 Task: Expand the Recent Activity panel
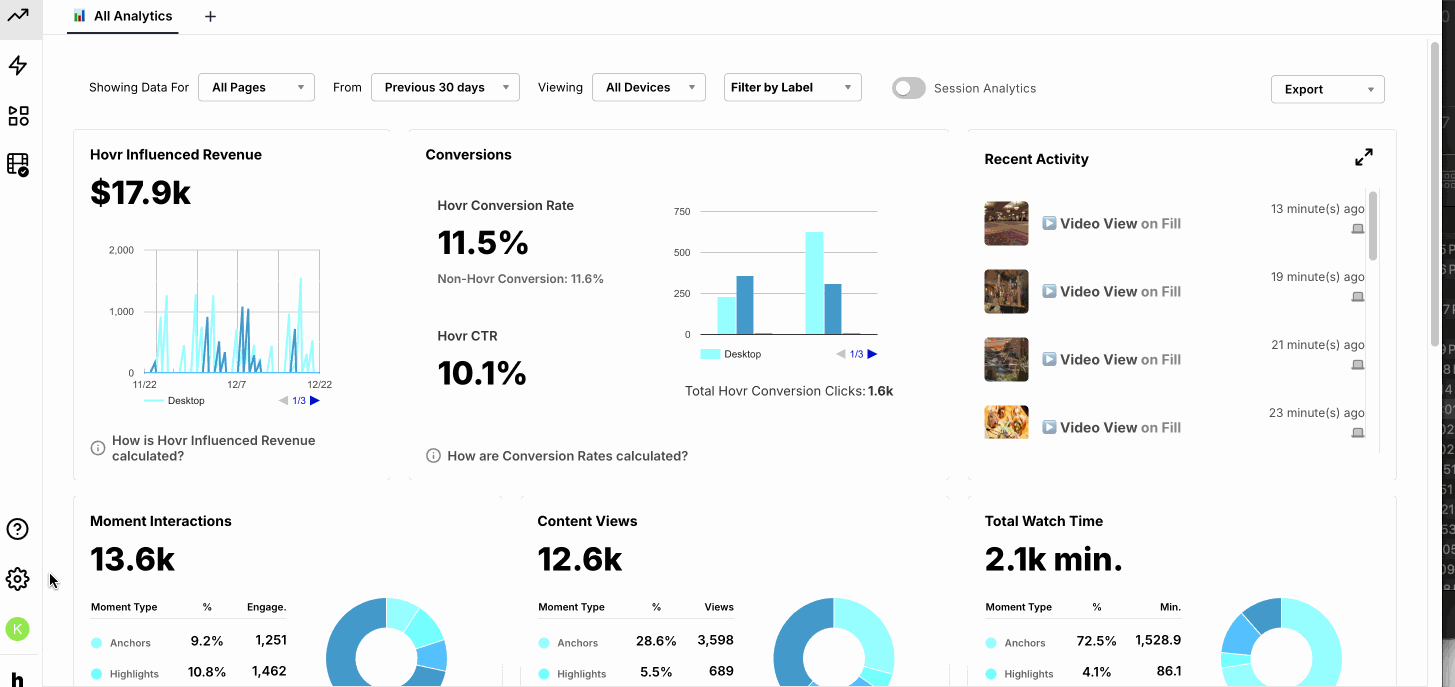[1363, 158]
